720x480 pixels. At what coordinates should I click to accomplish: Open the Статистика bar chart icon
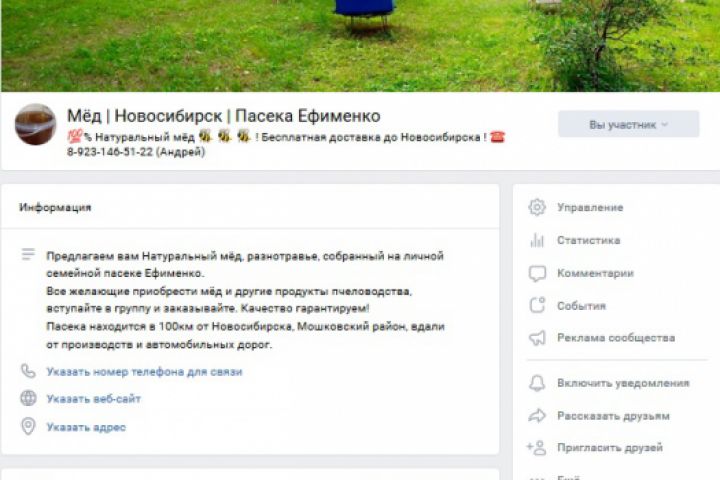[x=537, y=240]
